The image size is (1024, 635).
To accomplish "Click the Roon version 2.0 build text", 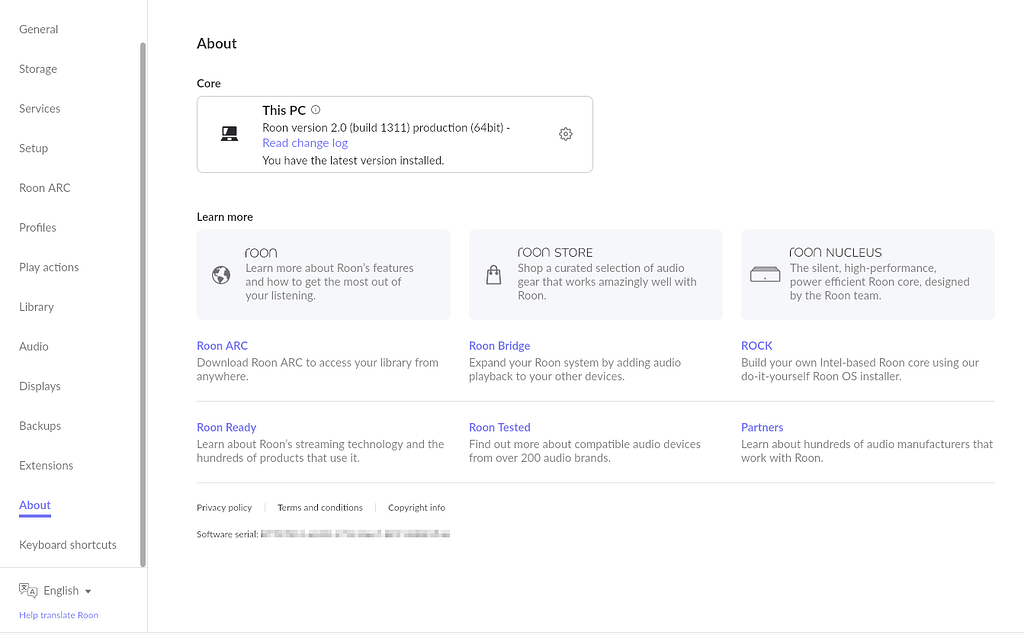I will (x=386, y=127).
